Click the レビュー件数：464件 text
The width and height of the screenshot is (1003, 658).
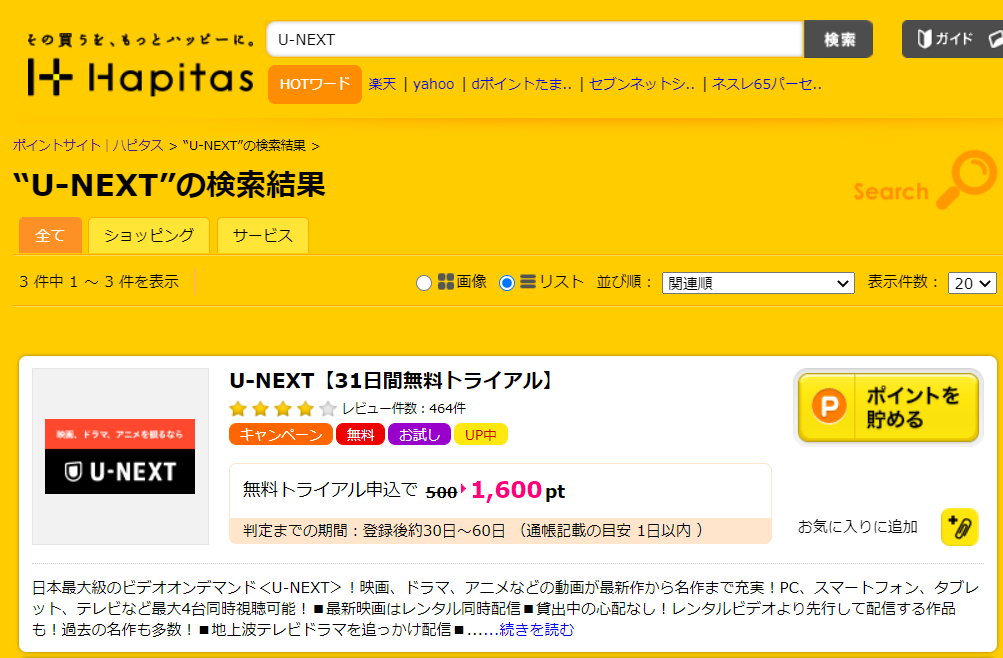coord(404,408)
